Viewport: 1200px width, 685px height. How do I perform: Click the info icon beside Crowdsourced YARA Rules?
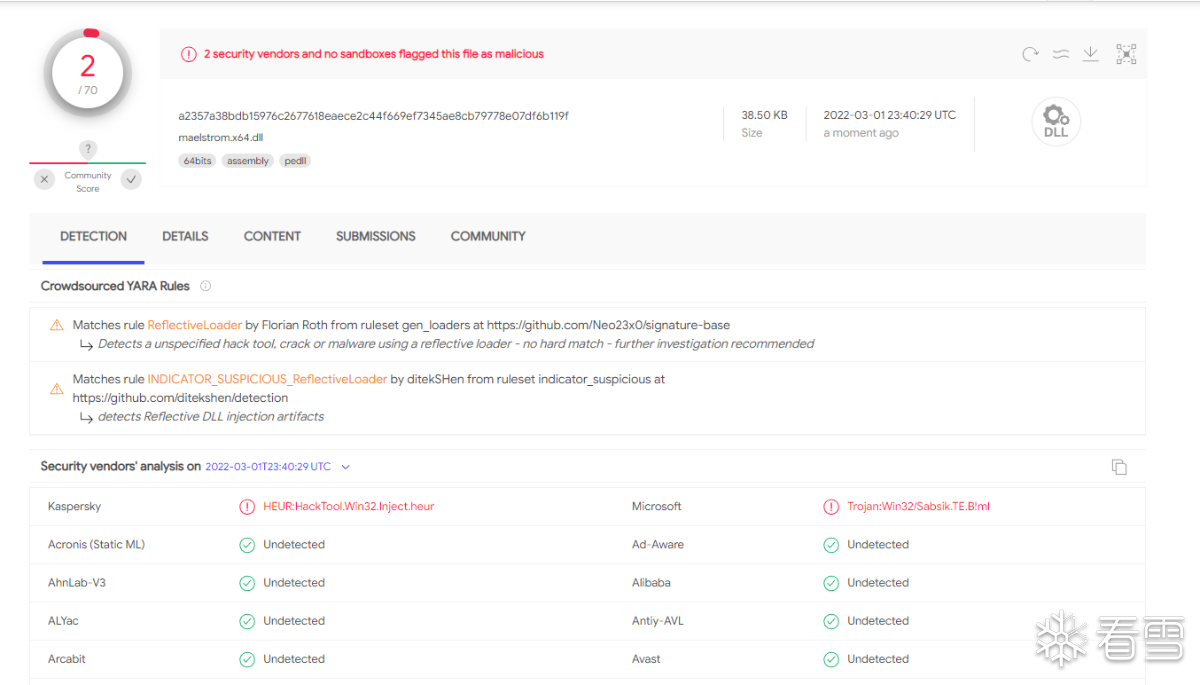tap(206, 286)
